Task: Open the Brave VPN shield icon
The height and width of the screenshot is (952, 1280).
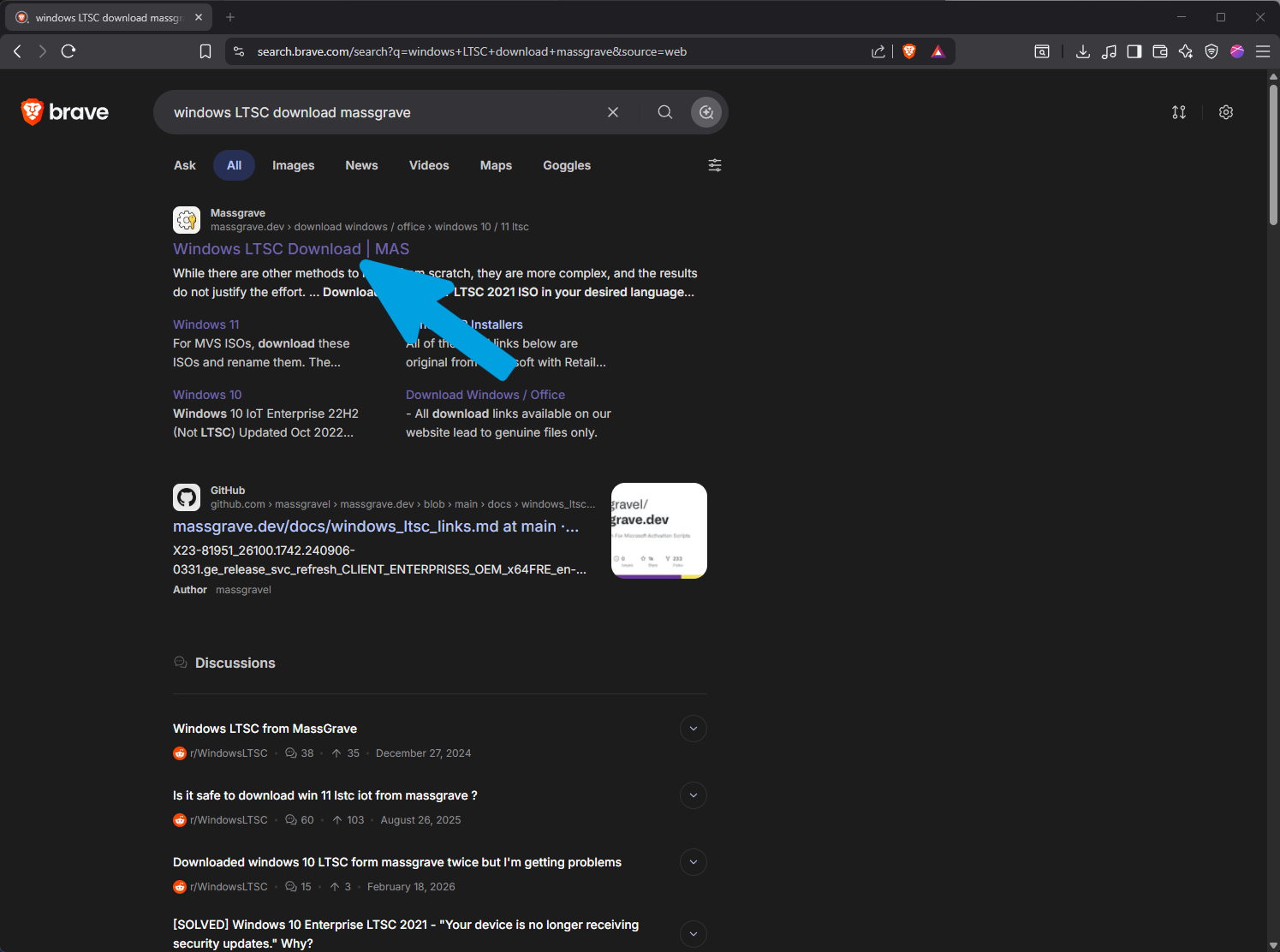Action: coord(1212,51)
